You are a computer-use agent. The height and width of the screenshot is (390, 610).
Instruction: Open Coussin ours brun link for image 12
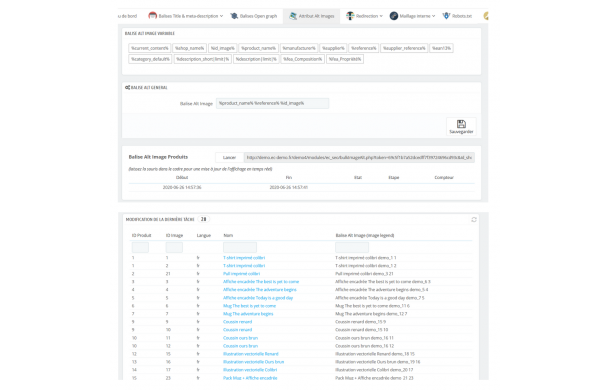(x=240, y=346)
